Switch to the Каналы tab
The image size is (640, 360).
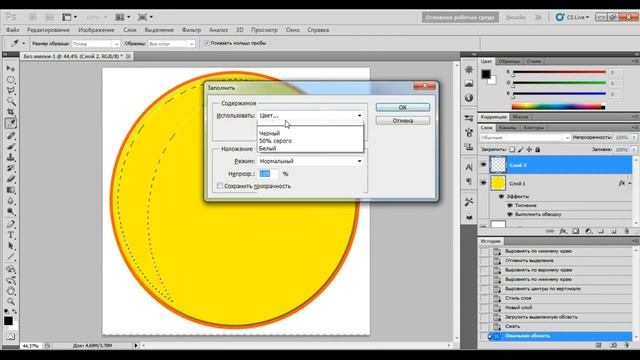click(x=508, y=128)
